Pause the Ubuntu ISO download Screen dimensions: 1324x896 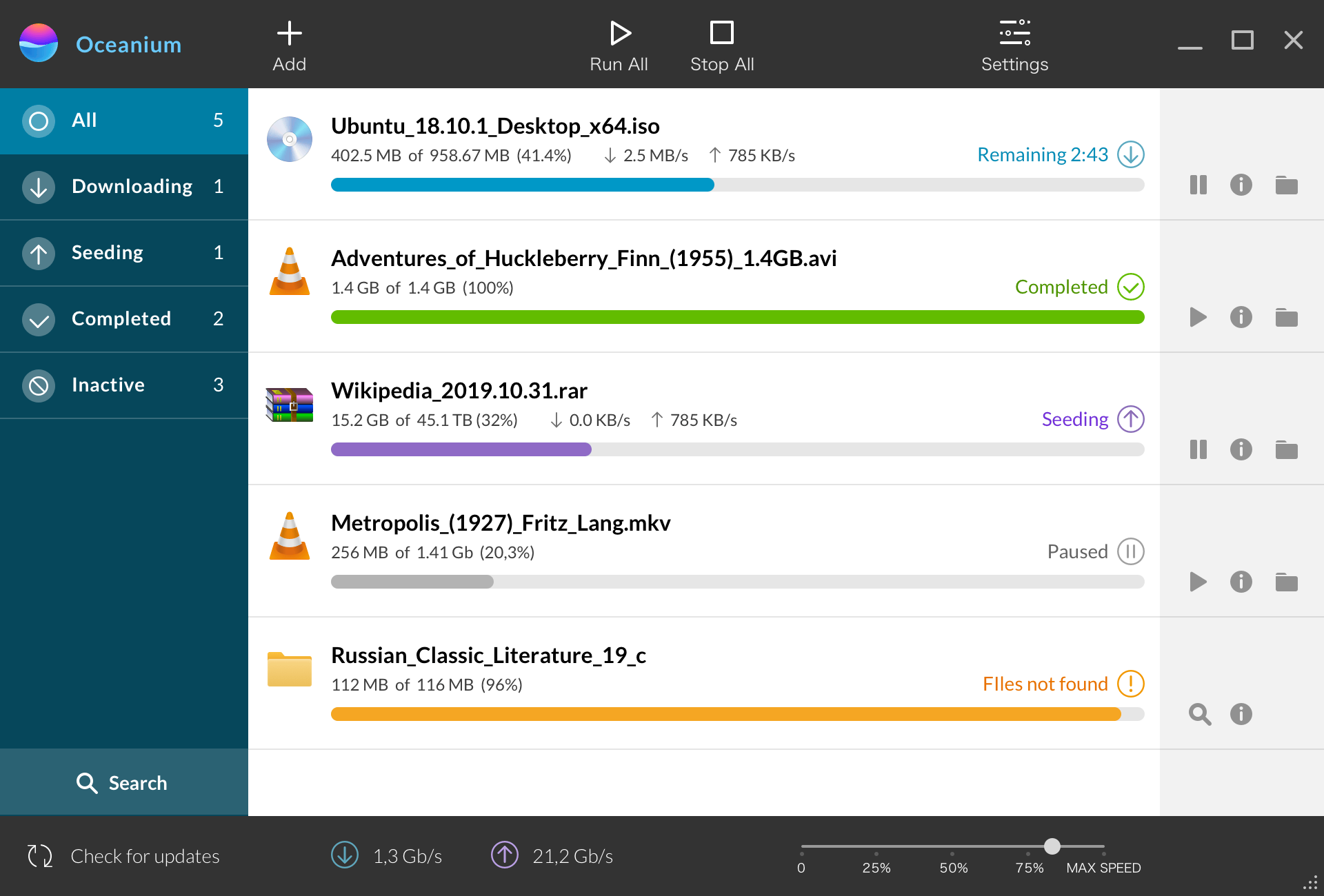(x=1198, y=185)
